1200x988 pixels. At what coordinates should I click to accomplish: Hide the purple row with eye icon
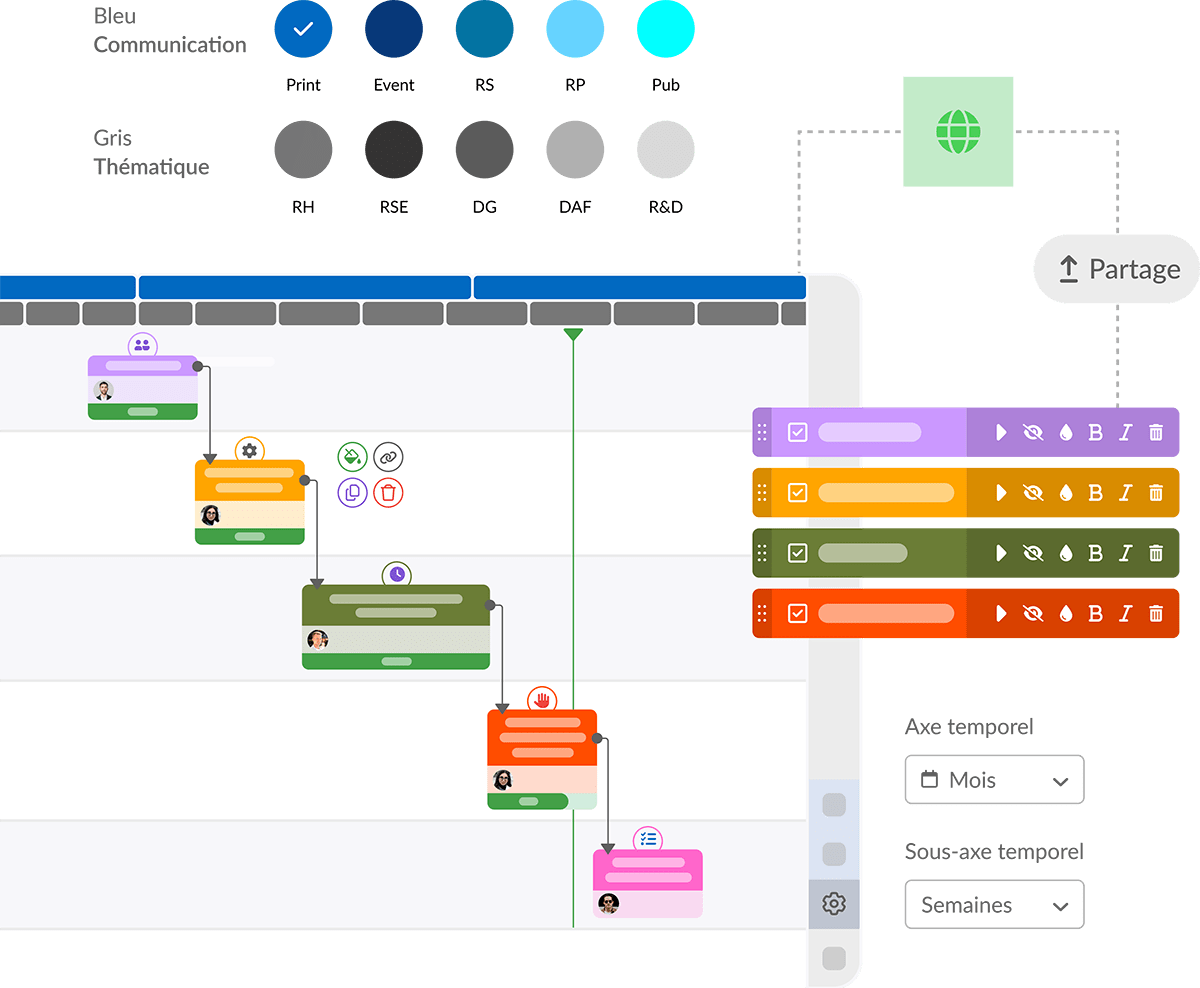pyautogui.click(x=1034, y=432)
